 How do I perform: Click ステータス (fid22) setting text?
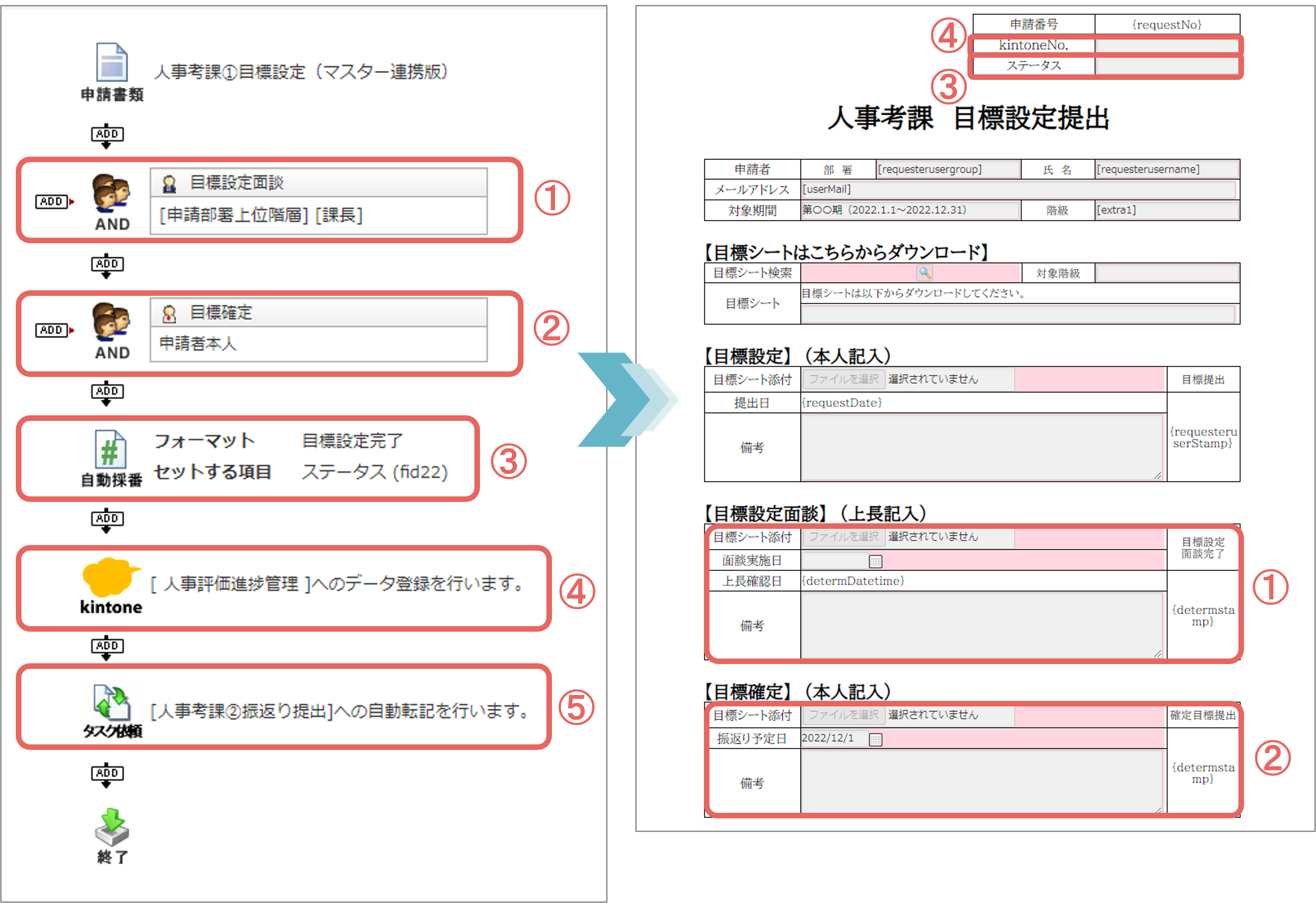coord(374,471)
